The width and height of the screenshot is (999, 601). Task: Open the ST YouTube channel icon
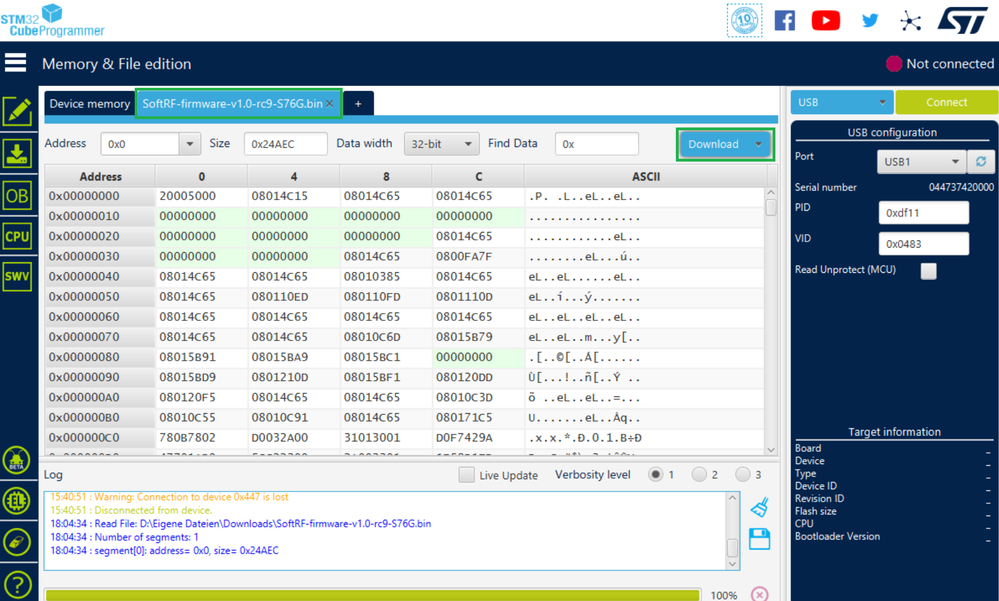826,20
